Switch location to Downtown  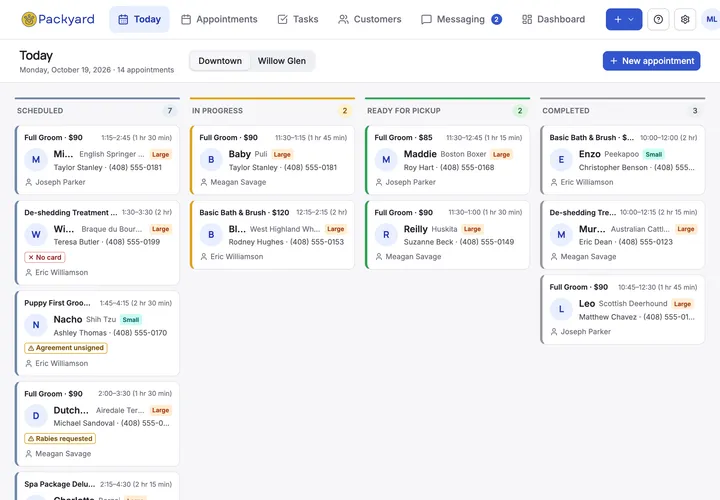pyautogui.click(x=220, y=61)
